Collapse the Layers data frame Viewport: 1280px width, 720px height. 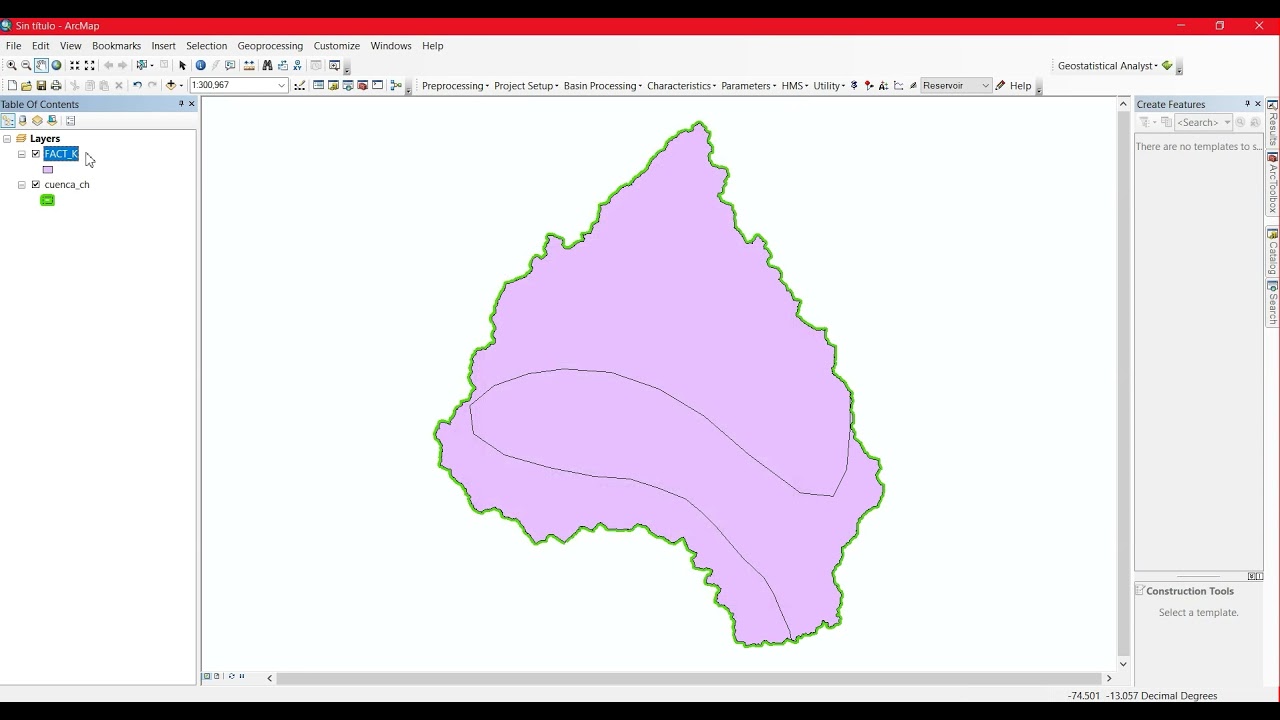click(x=7, y=139)
